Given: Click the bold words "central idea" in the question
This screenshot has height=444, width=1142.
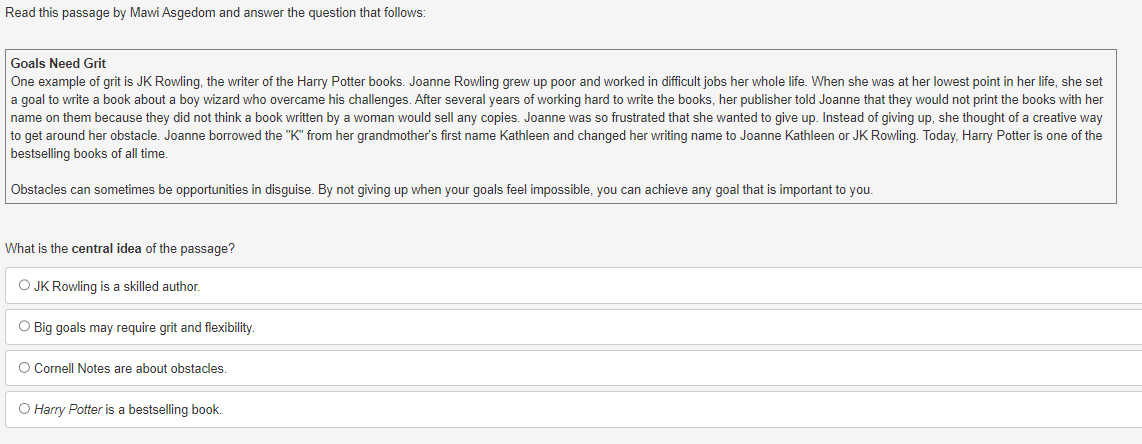Looking at the screenshot, I should (106, 248).
